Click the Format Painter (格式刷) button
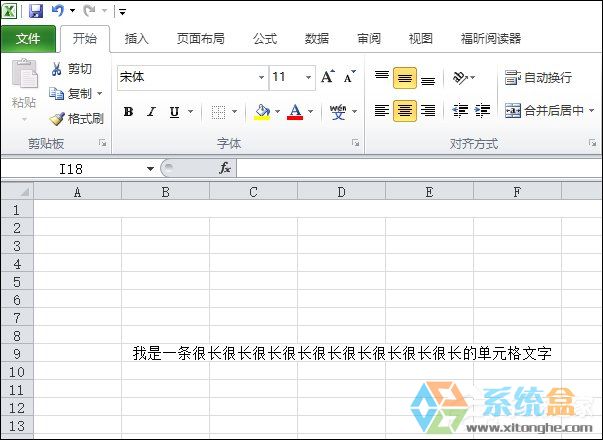The height and width of the screenshot is (440, 603). (77, 118)
